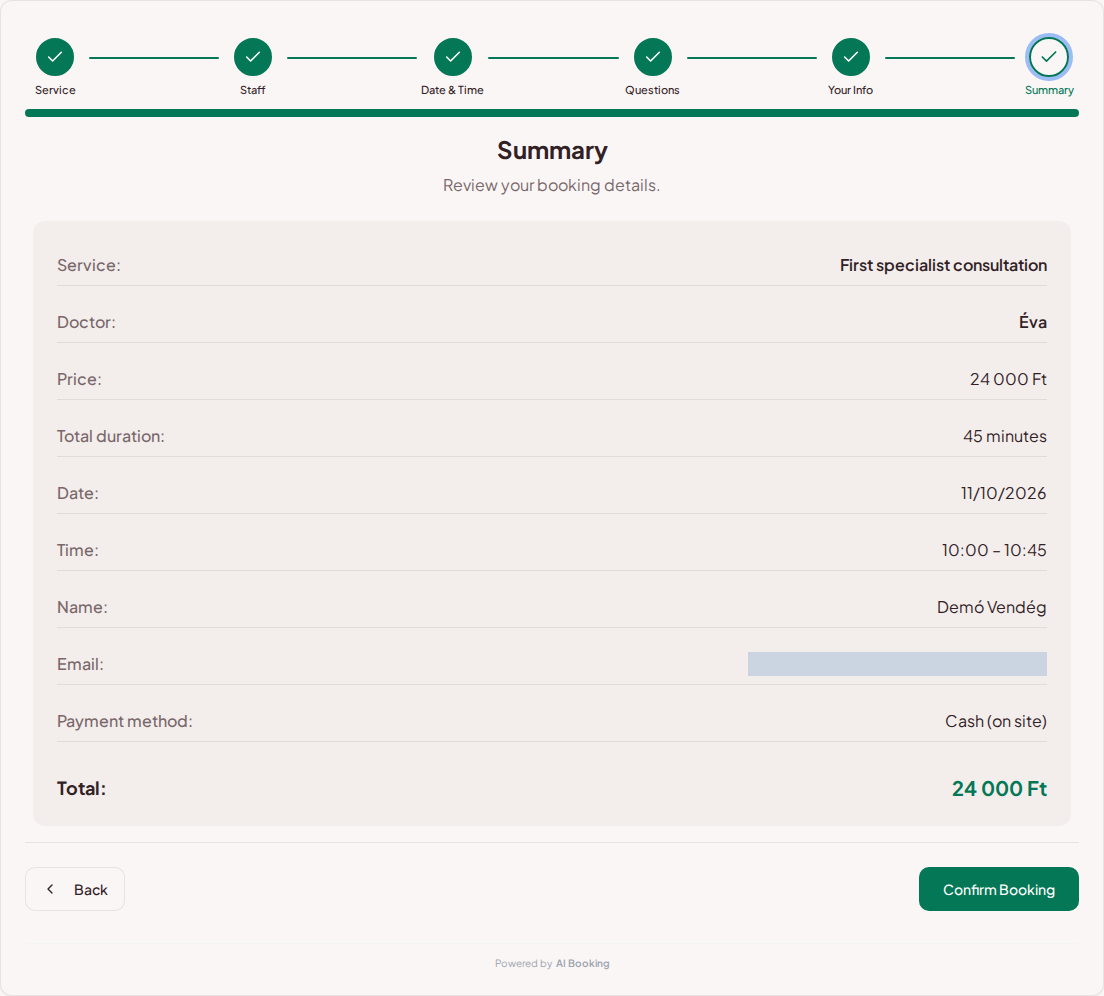Image resolution: width=1104 pixels, height=996 pixels.
Task: Click the date '11/10/2026'
Action: [1003, 493]
